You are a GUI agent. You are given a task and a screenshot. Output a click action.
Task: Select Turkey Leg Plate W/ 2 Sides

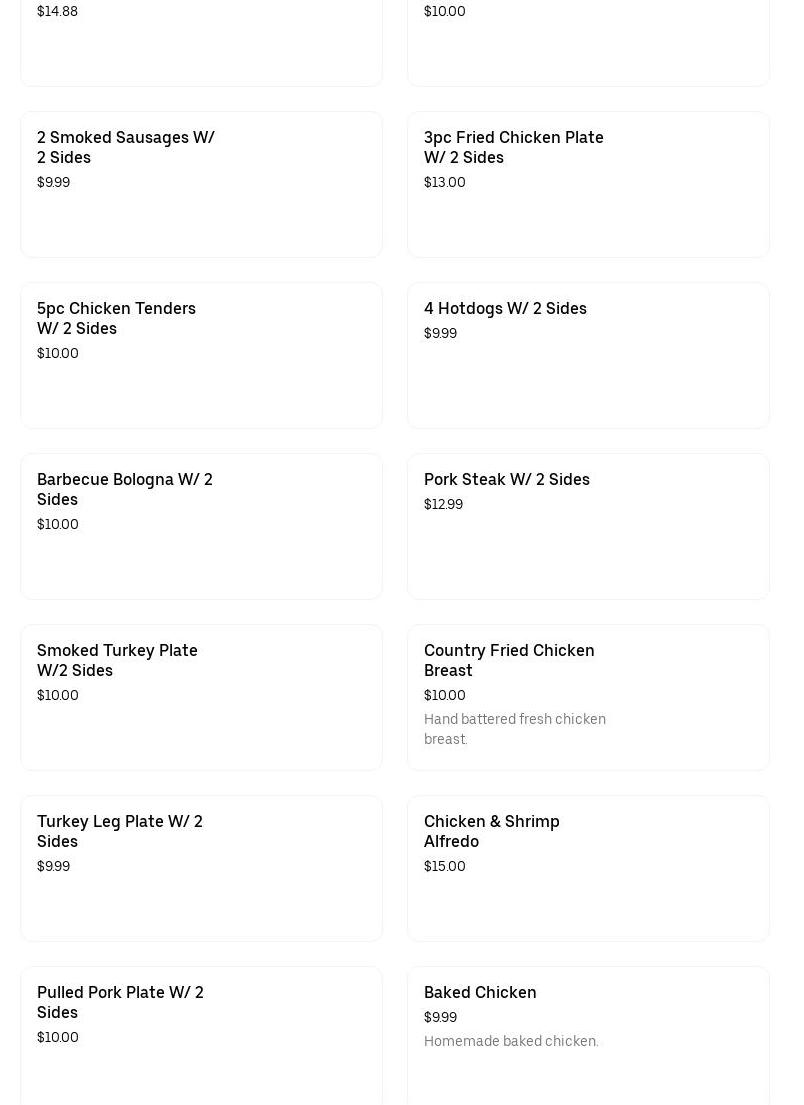click(x=120, y=831)
